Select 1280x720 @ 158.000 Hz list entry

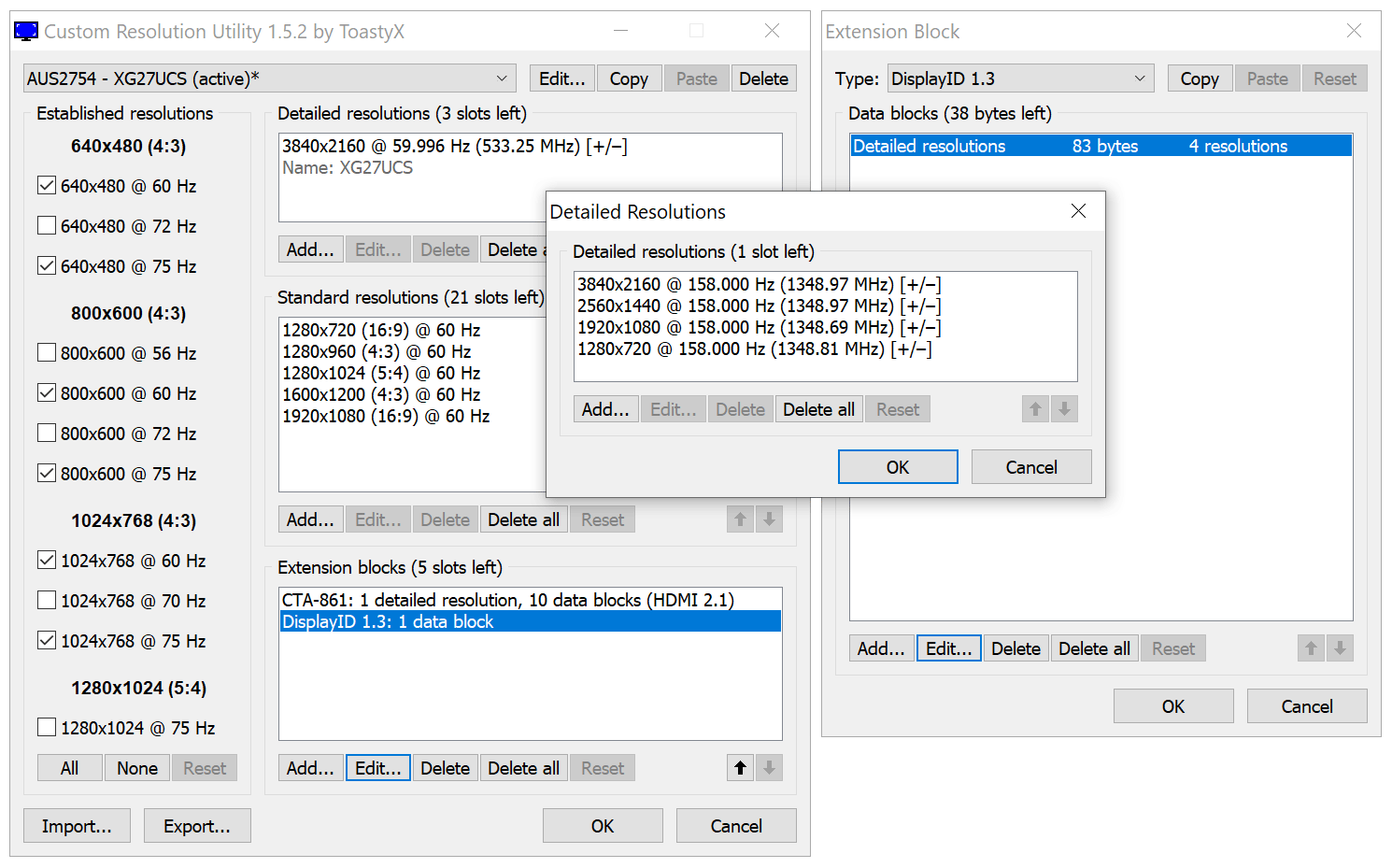[x=754, y=349]
